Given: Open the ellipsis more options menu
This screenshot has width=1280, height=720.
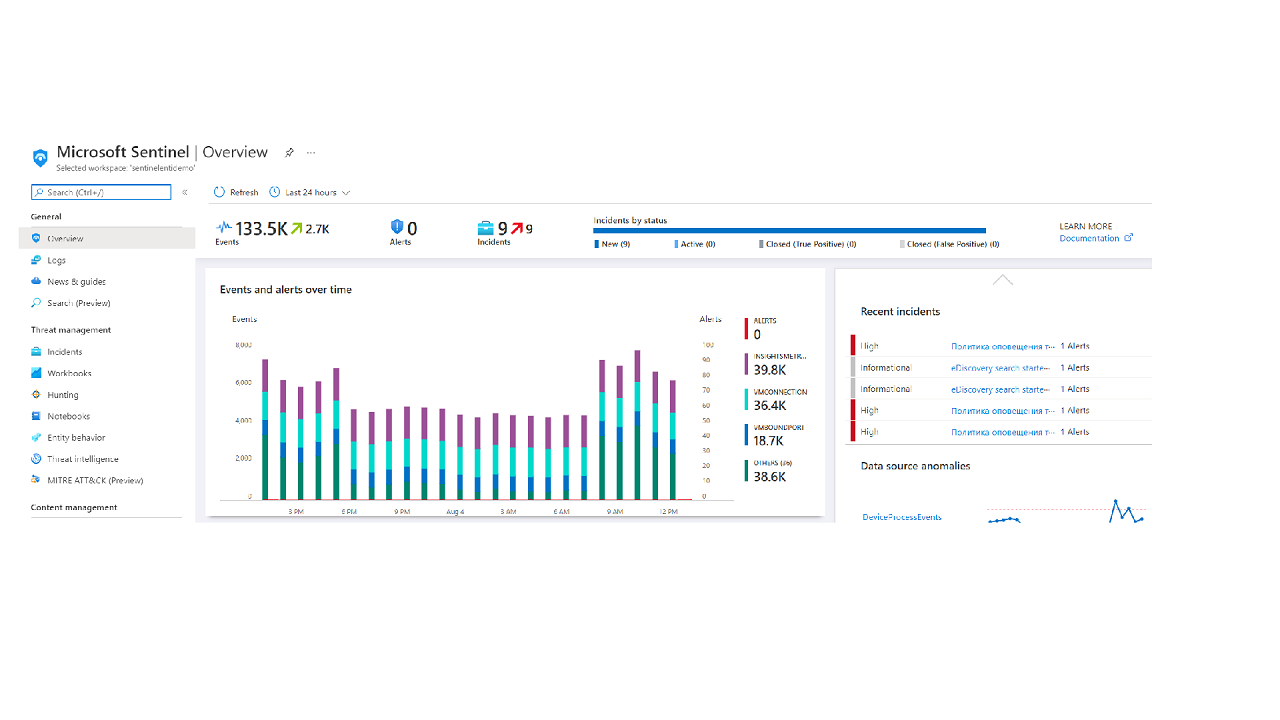Looking at the screenshot, I should click(311, 153).
